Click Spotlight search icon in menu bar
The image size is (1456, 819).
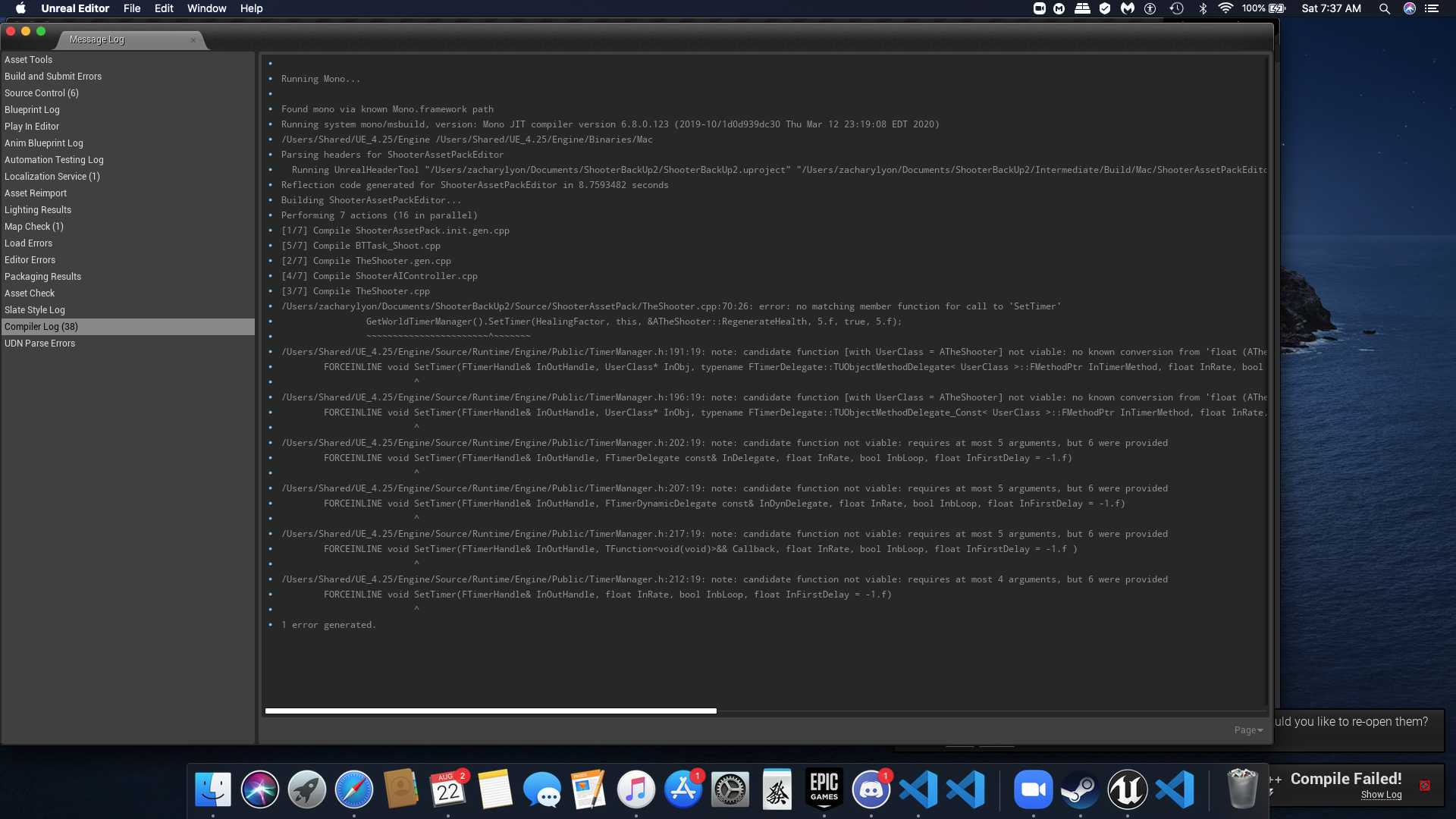click(x=1384, y=8)
